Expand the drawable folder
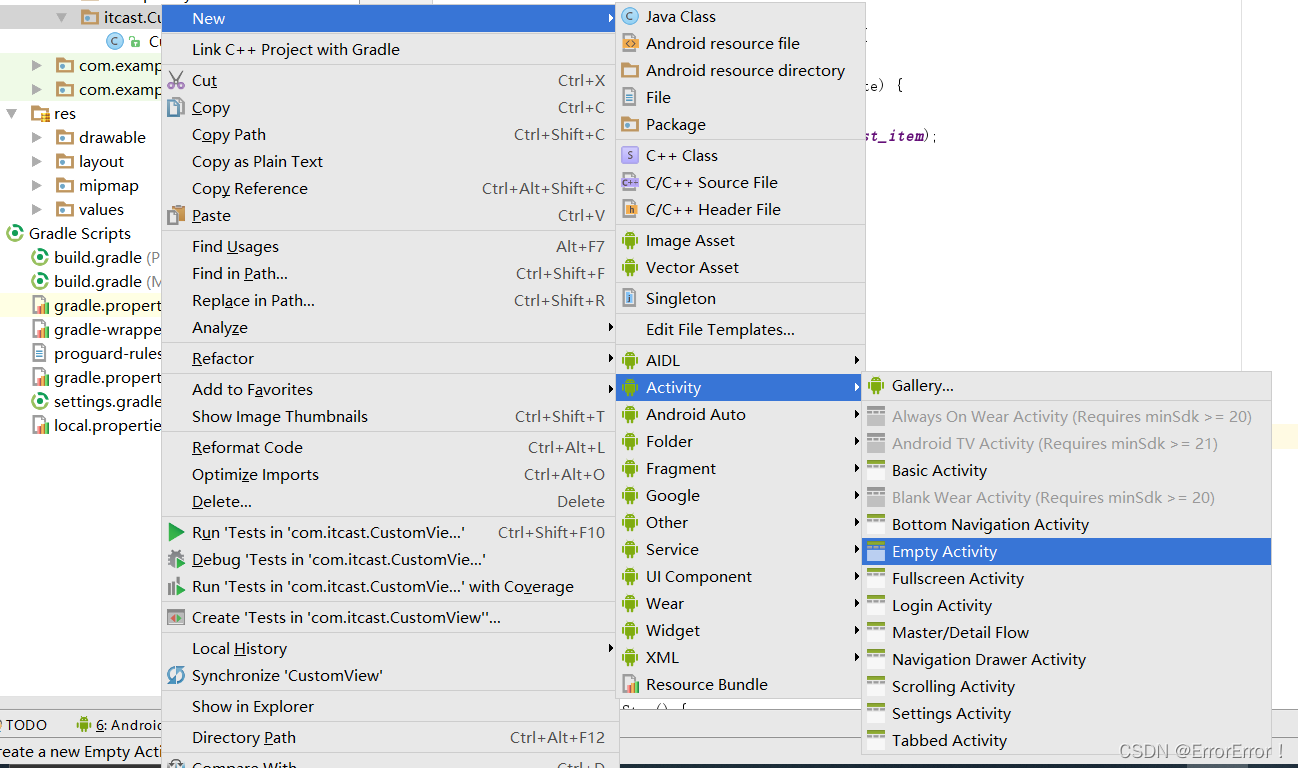The height and width of the screenshot is (768, 1298). click(x=37, y=137)
